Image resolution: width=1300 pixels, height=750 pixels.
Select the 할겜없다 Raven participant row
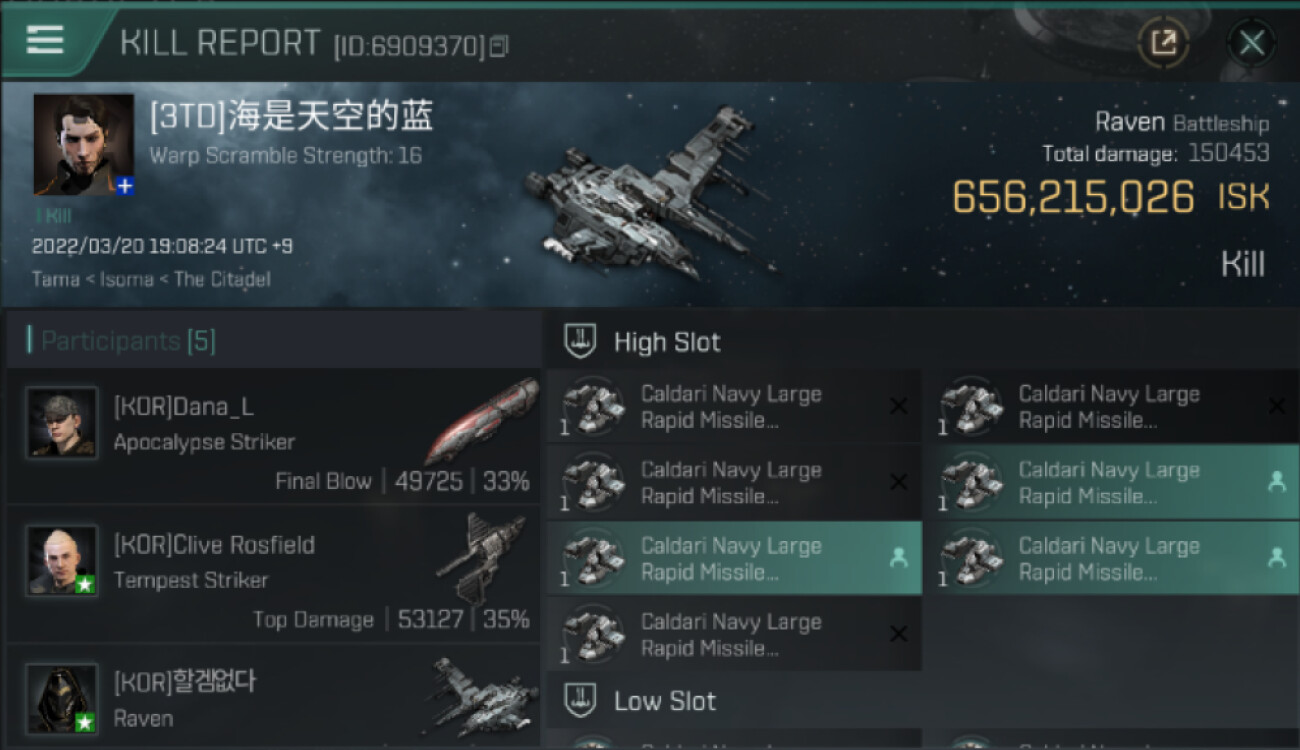273,698
